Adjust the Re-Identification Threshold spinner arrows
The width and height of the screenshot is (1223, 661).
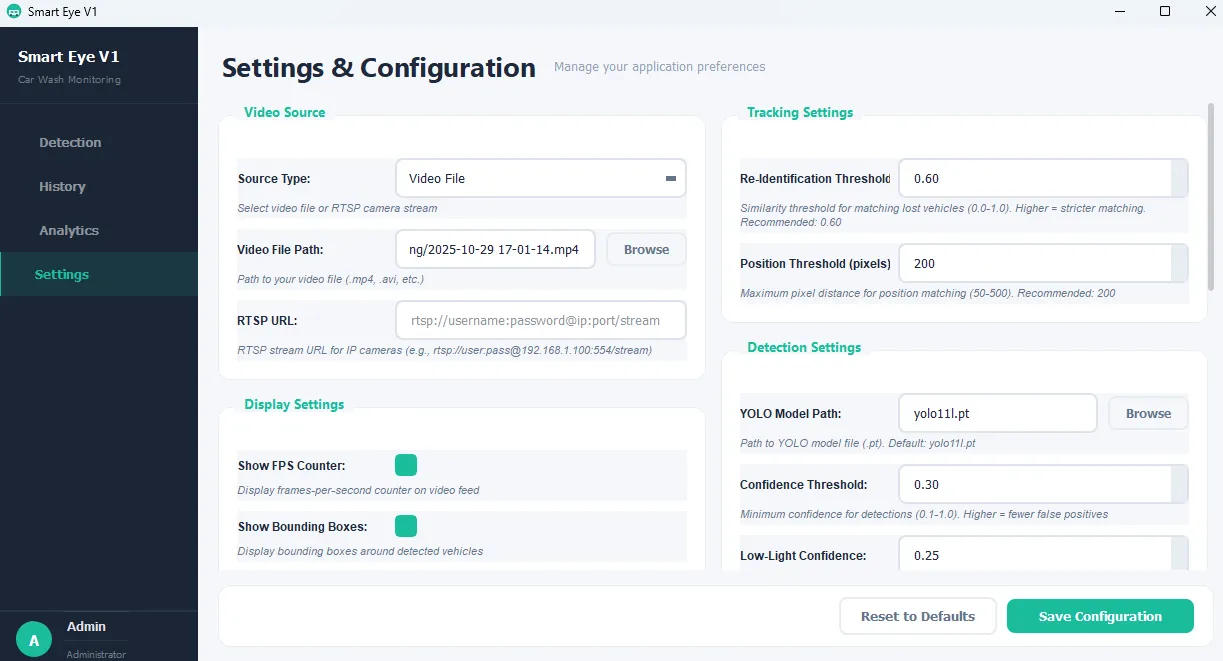click(1180, 178)
